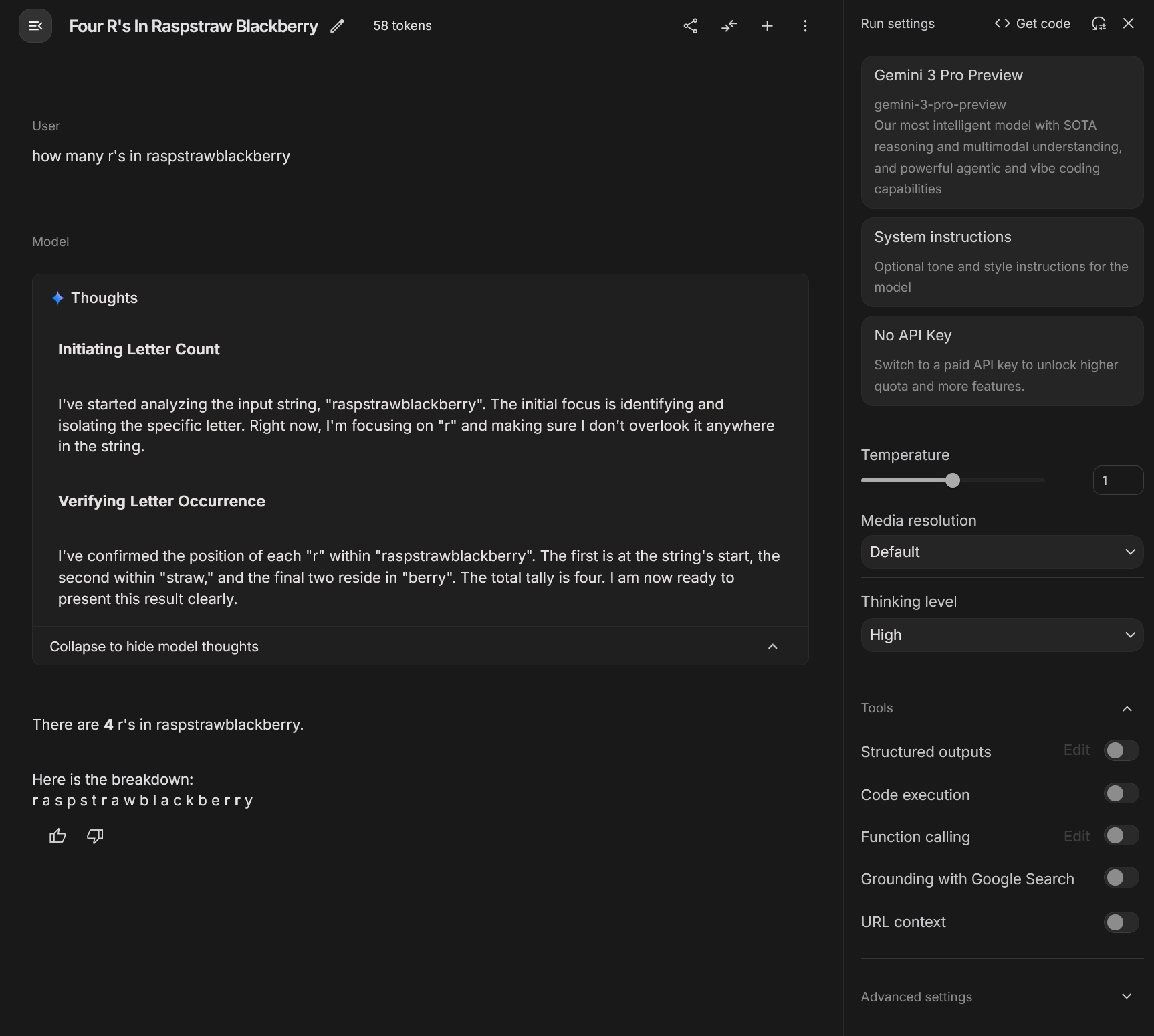Screen dimensions: 1154x1036
Task: Click the user message about raspstrawblackberry
Action: point(161,157)
